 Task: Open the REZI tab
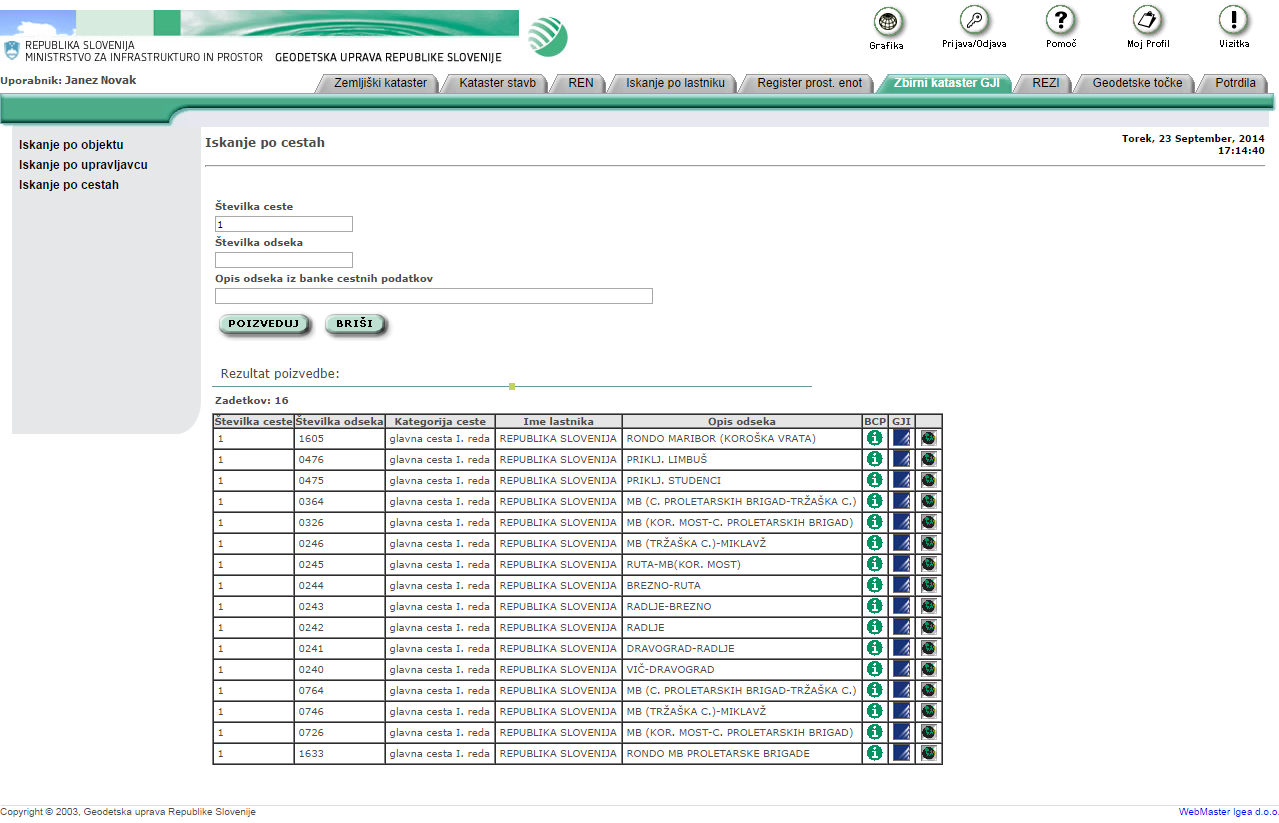click(x=1045, y=83)
